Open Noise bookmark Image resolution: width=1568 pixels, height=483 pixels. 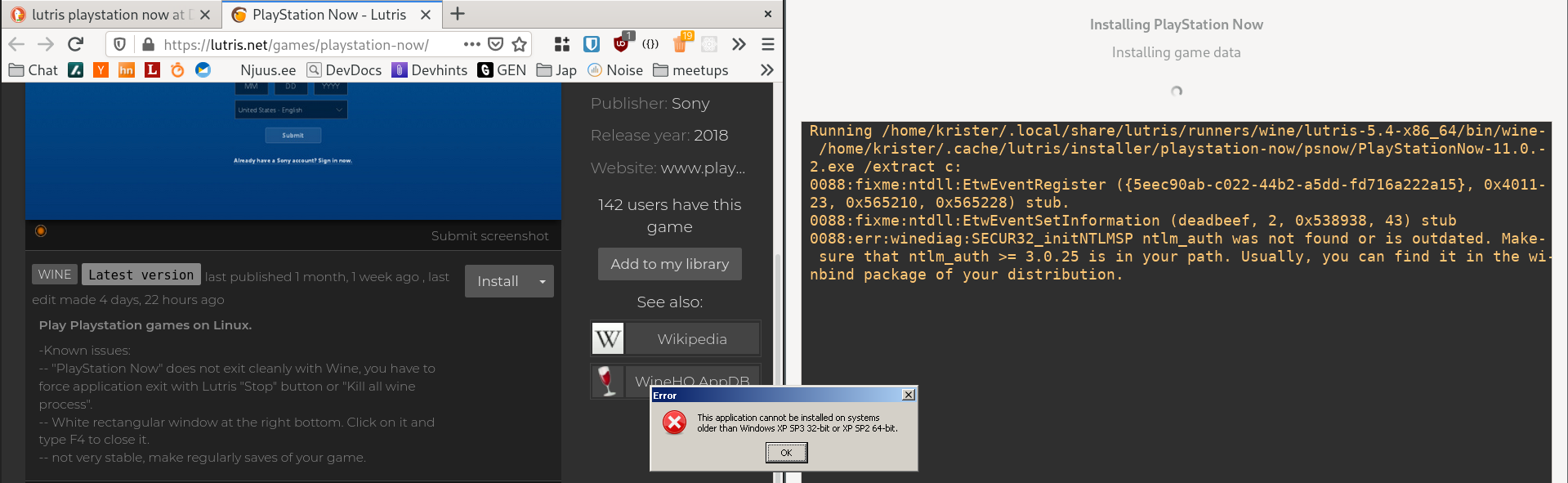(x=615, y=70)
